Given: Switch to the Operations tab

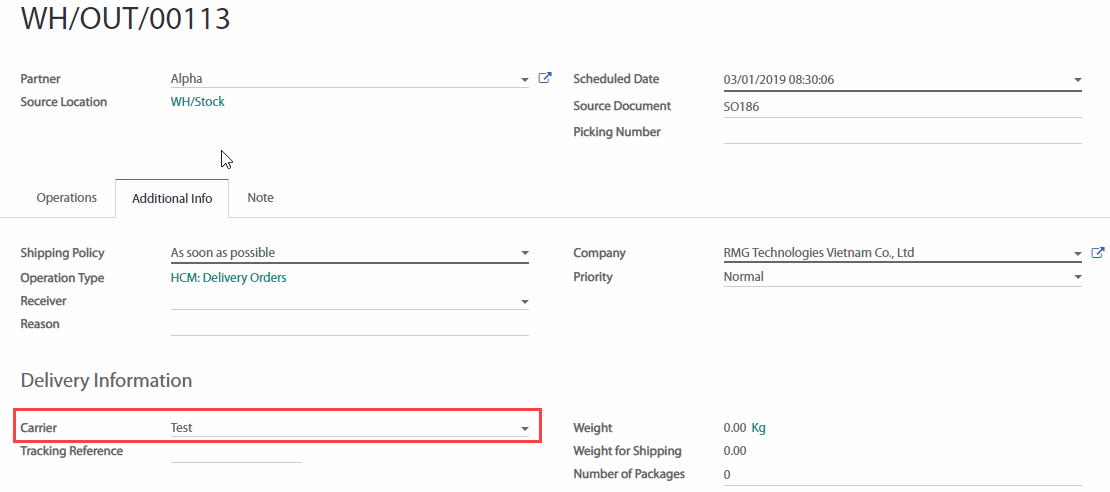Looking at the screenshot, I should pyautogui.click(x=67, y=198).
